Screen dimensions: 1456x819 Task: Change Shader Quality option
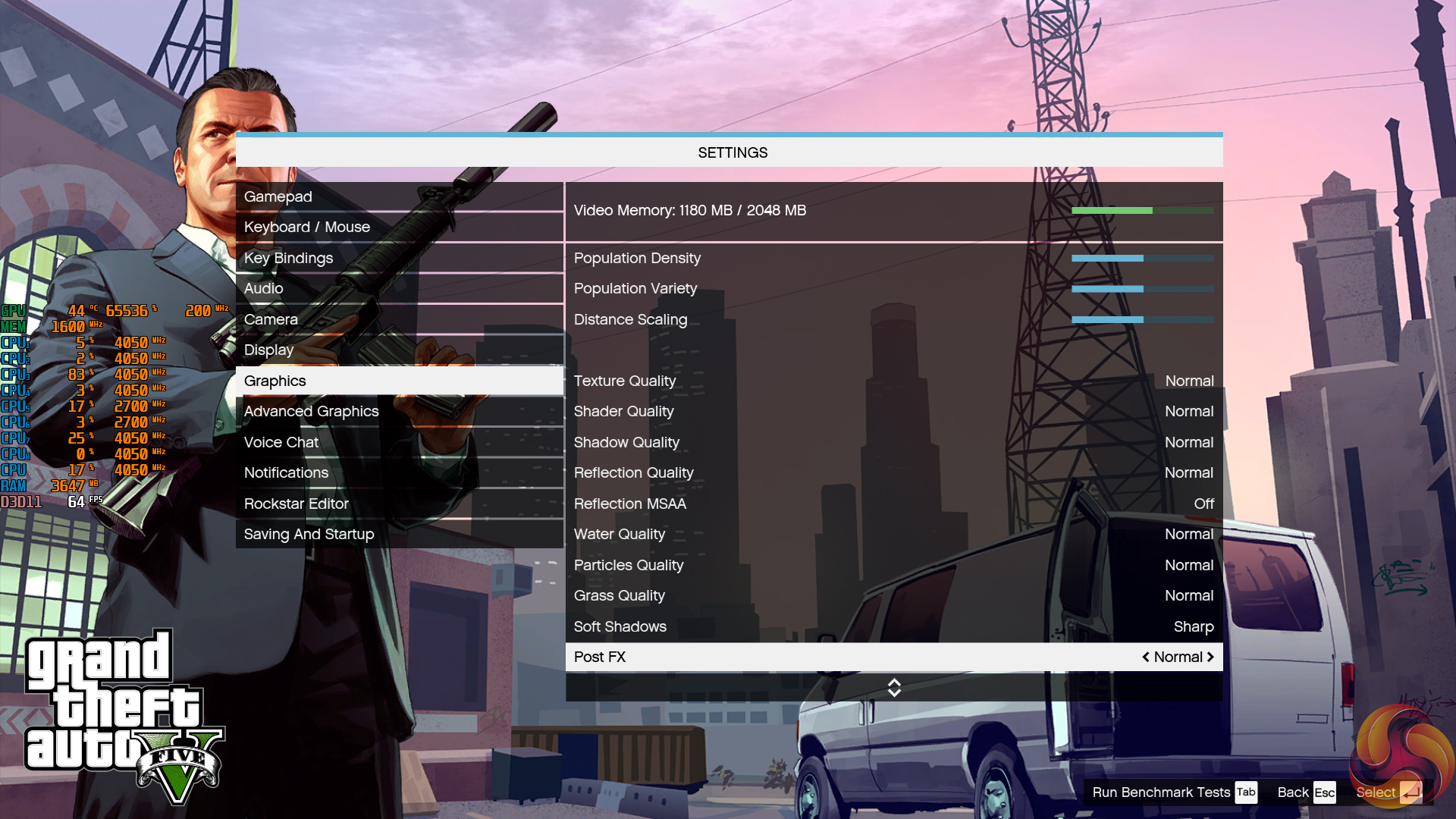[1189, 411]
